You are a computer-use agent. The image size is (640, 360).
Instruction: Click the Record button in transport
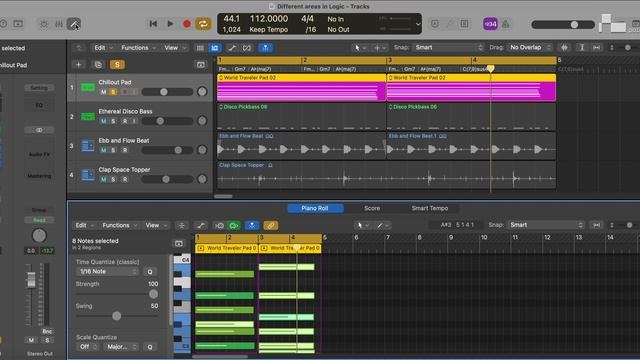(x=187, y=24)
